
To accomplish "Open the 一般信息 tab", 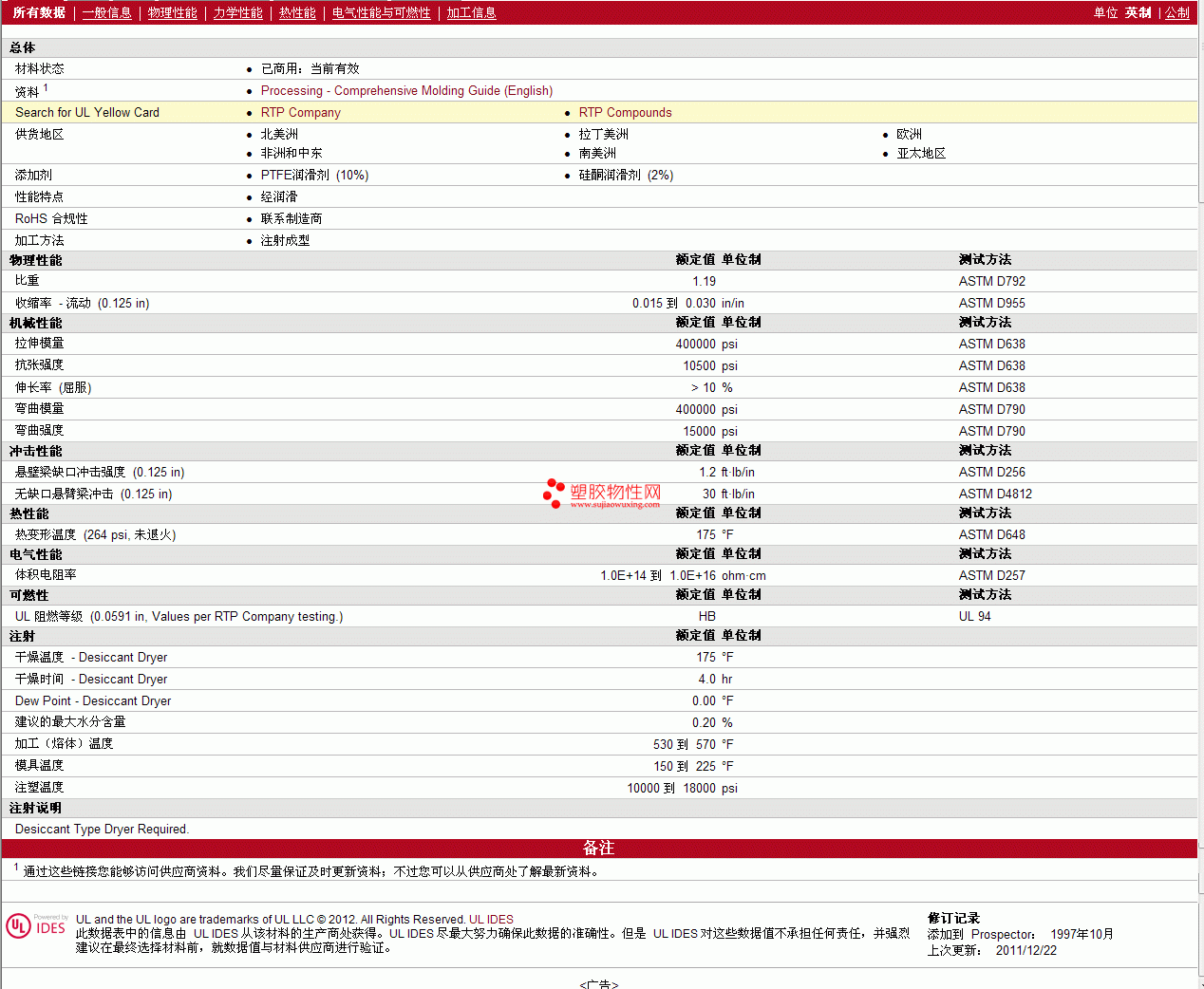I will click(x=106, y=12).
